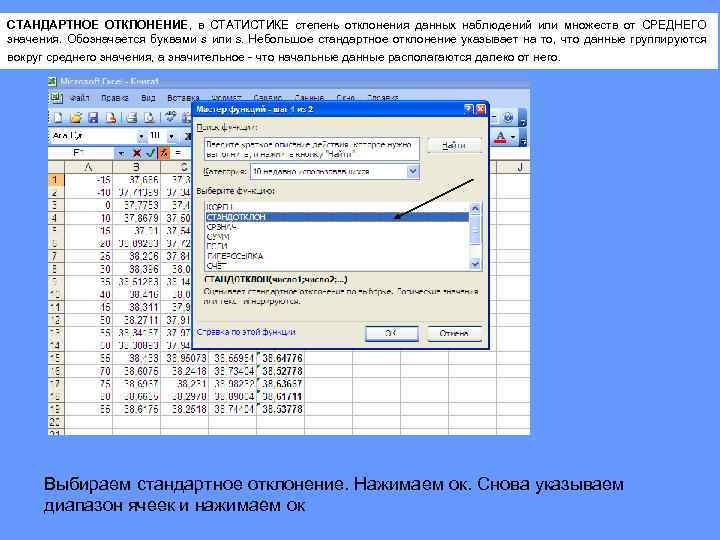Click cell containing 38.64776

click(x=281, y=358)
